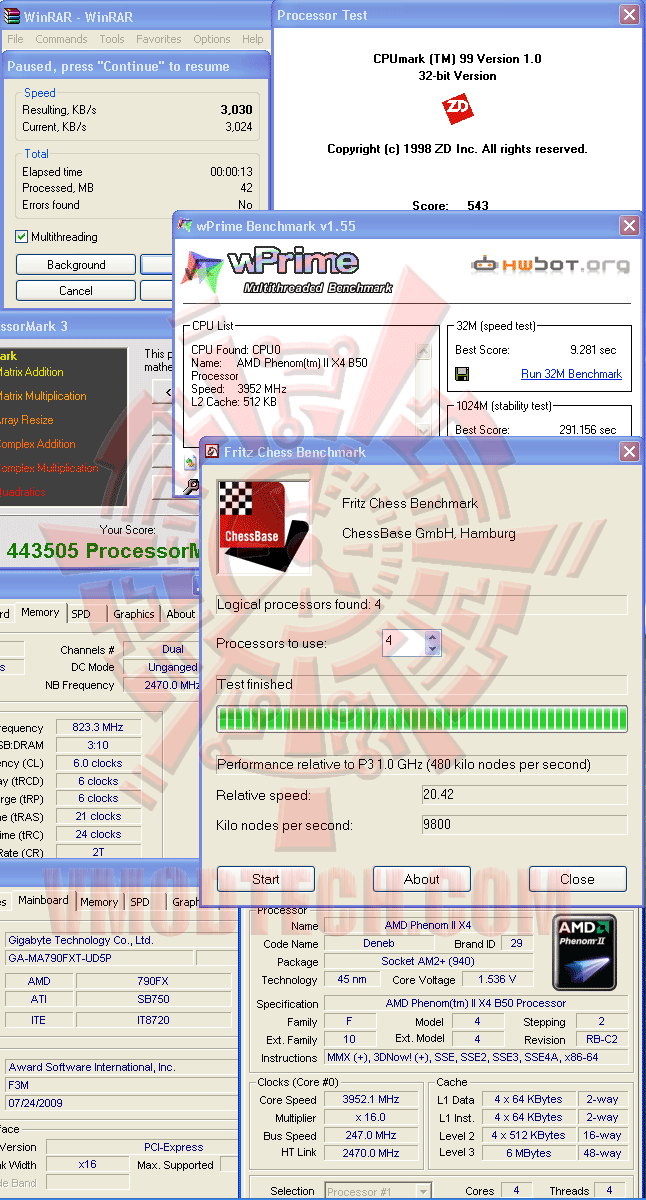
Task: Open the hwbot.org logo link in wPrime
Action: [551, 265]
